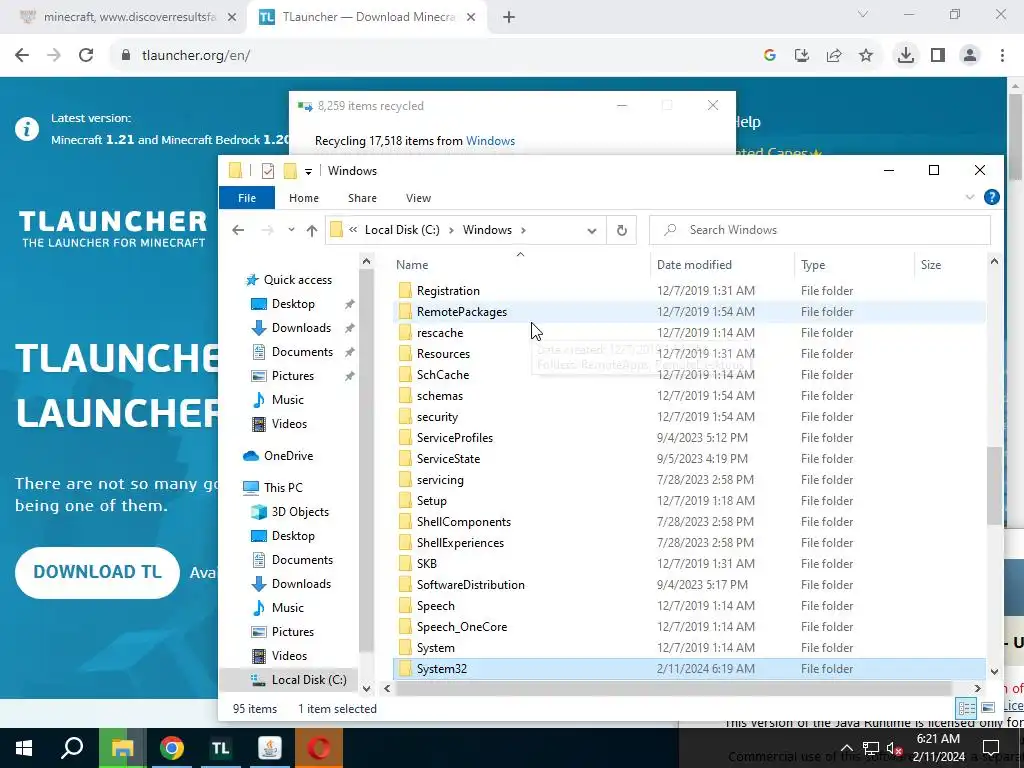Viewport: 1024px width, 768px height.
Task: Click the share page icon in address bar
Action: [834, 56]
